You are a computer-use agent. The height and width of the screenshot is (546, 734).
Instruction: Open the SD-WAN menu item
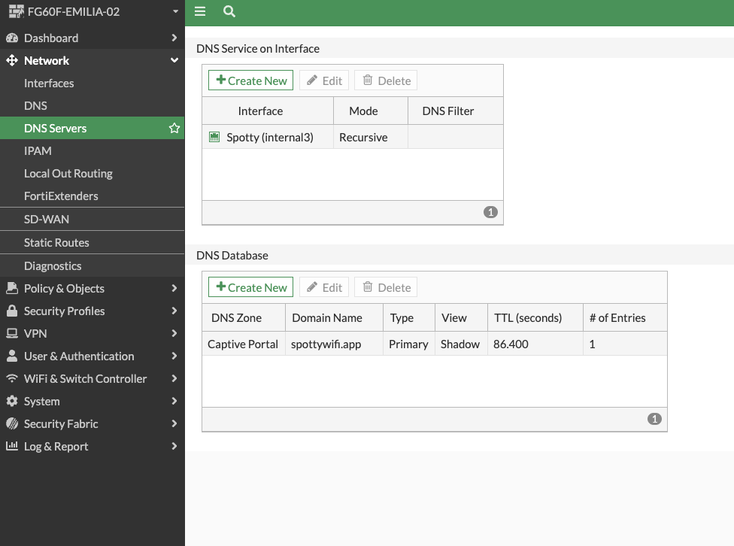point(92,219)
